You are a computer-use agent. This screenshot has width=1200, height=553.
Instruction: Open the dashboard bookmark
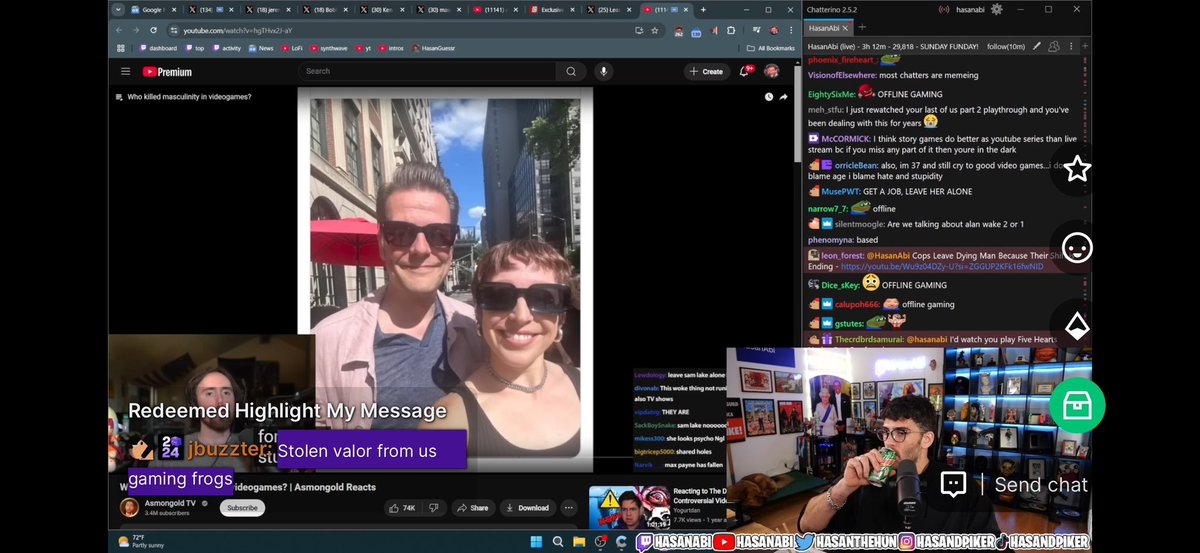(158, 48)
